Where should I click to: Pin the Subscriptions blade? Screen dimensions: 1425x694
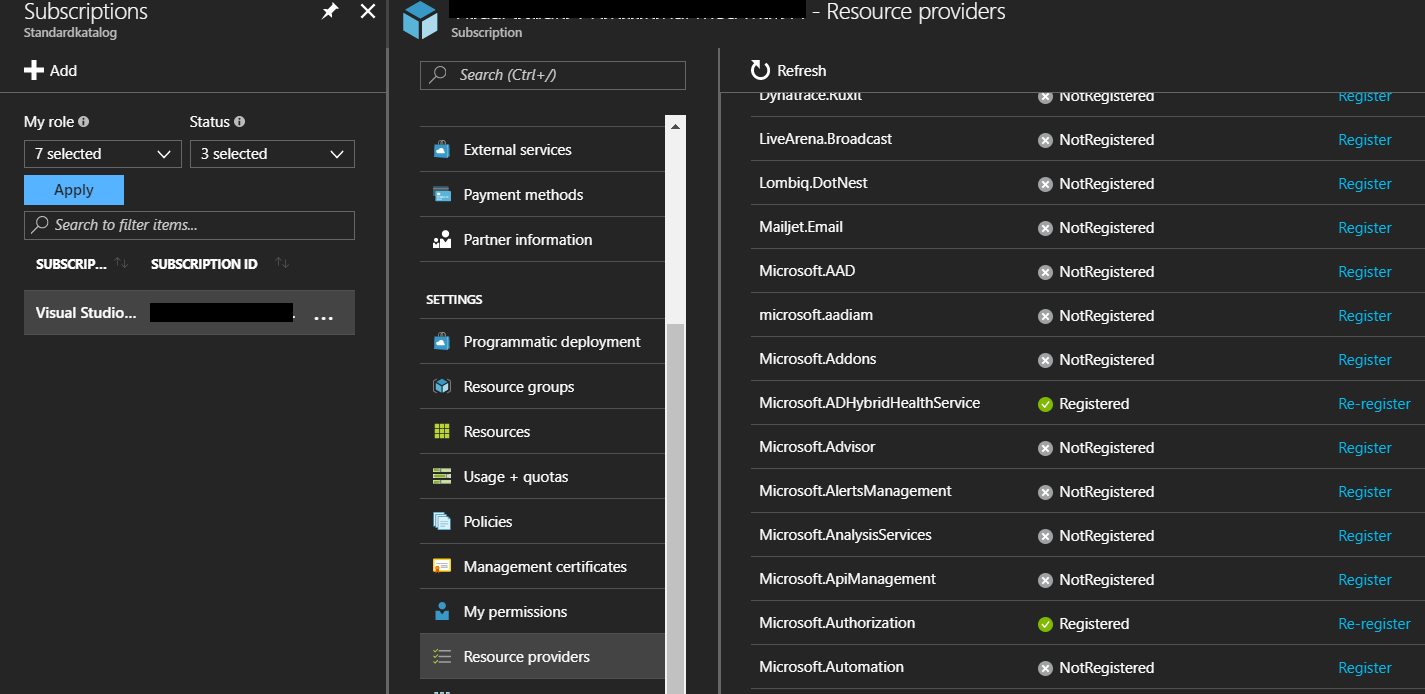pos(329,12)
